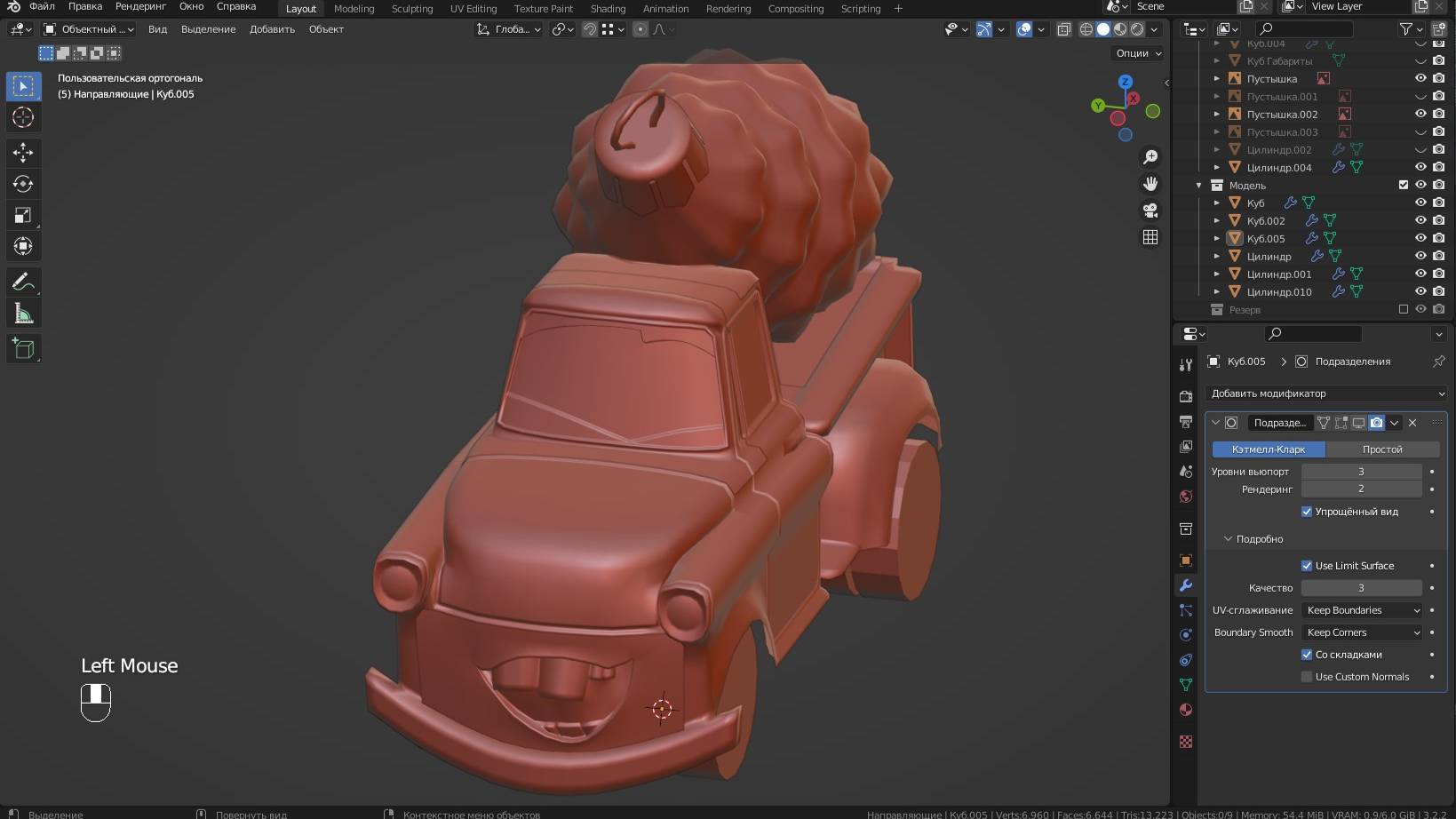Image resolution: width=1456 pixels, height=819 pixels.
Task: Open the Render properties tab
Action: [1186, 396]
